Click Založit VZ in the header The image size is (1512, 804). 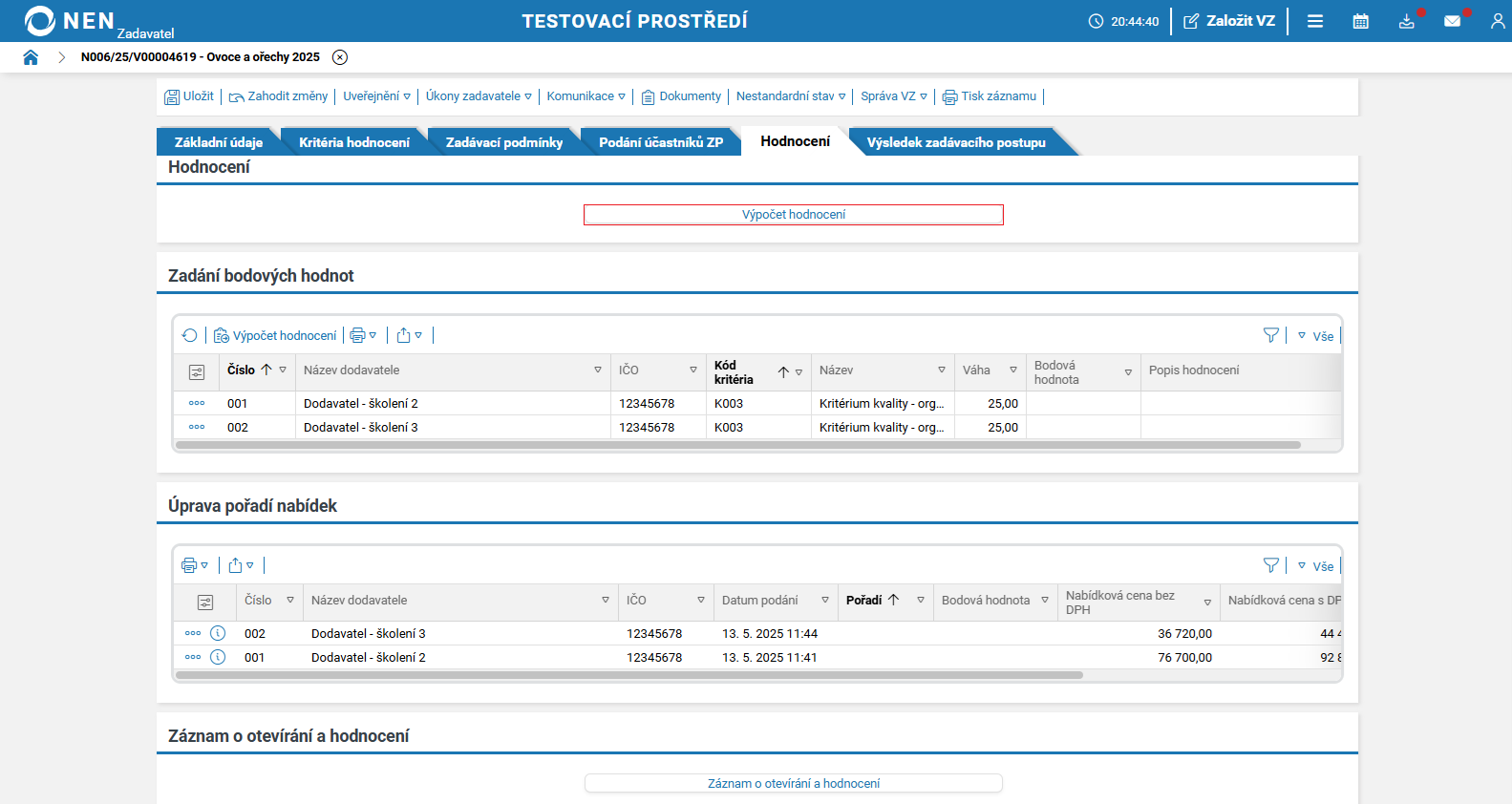(x=1229, y=21)
